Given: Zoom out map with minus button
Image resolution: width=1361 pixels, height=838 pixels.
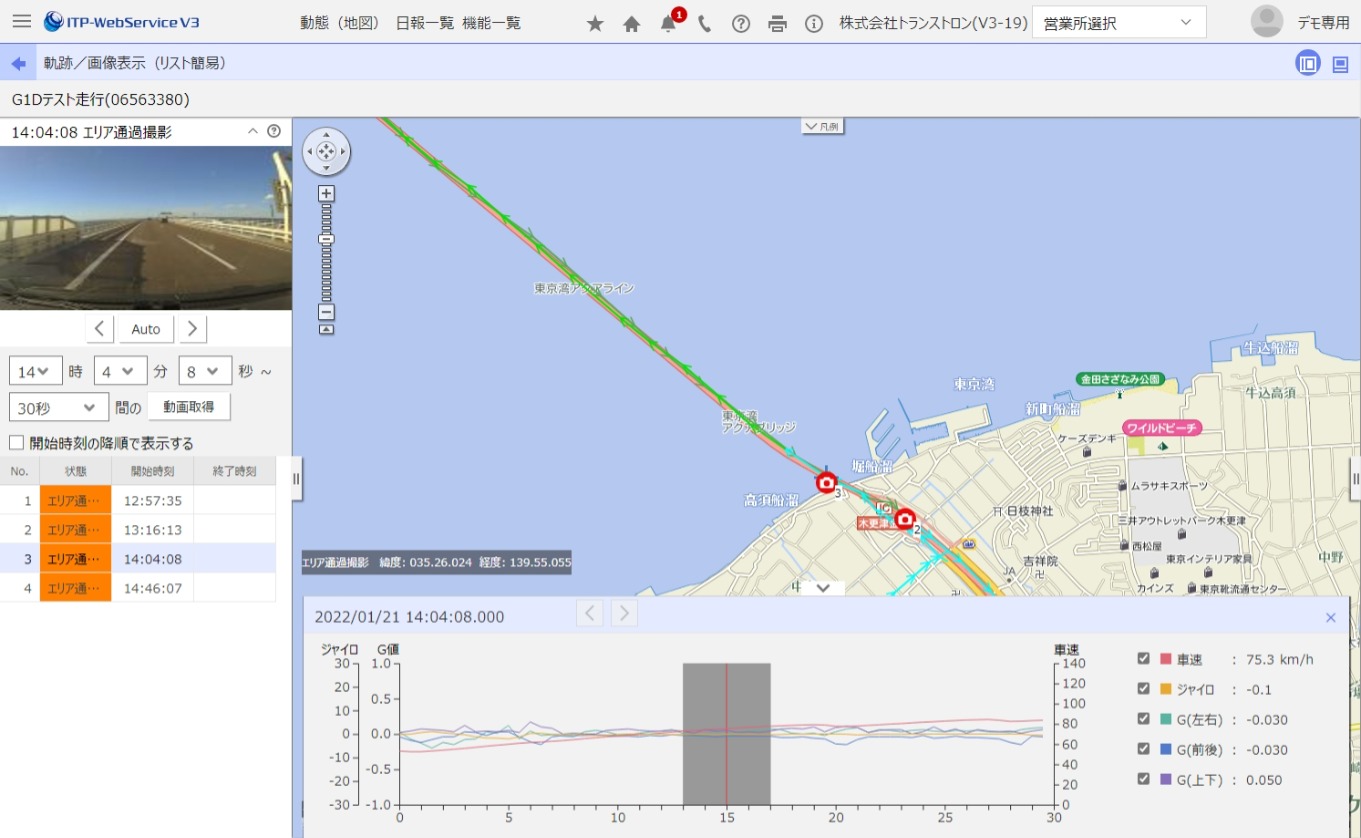Looking at the screenshot, I should point(326,311).
